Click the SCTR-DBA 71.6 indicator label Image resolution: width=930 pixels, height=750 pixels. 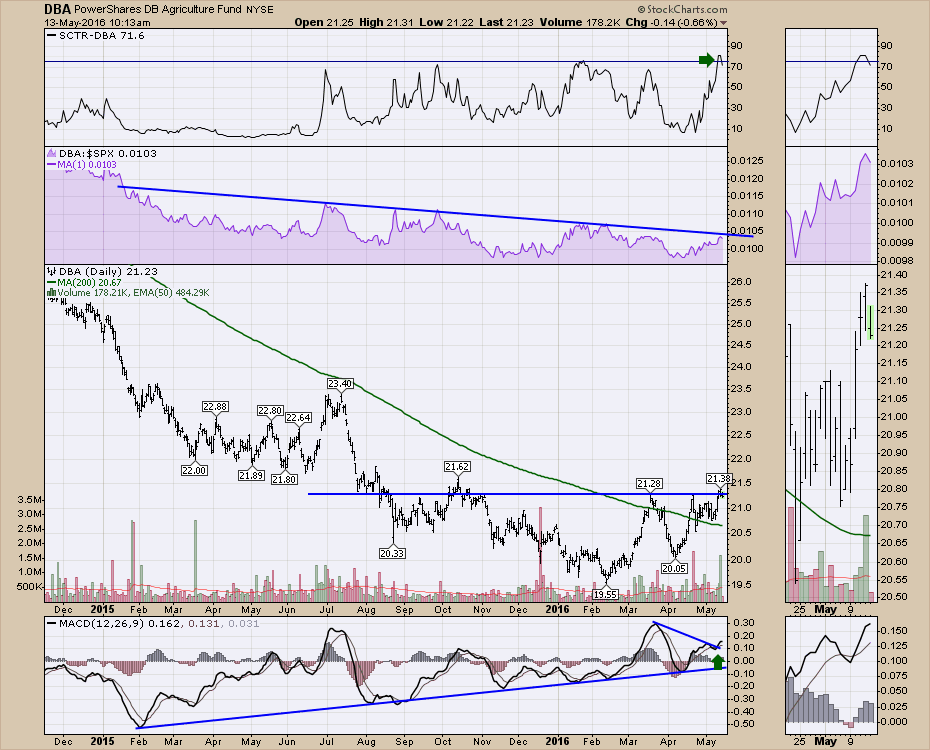(95, 36)
